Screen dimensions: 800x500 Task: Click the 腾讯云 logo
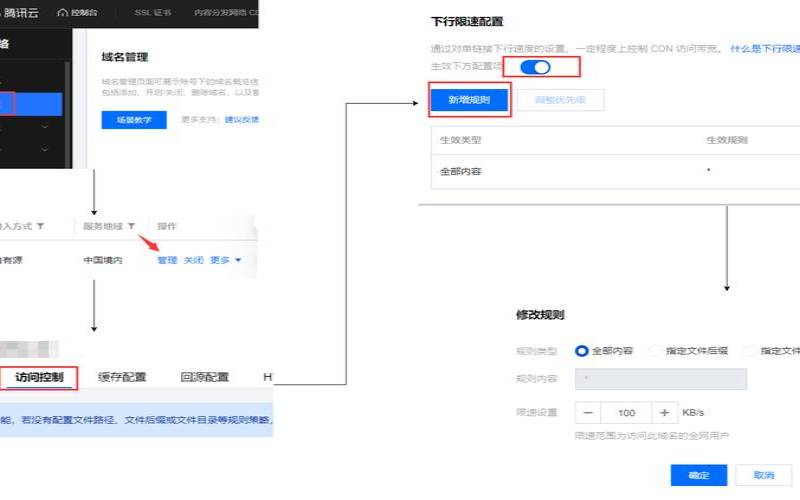[20, 12]
